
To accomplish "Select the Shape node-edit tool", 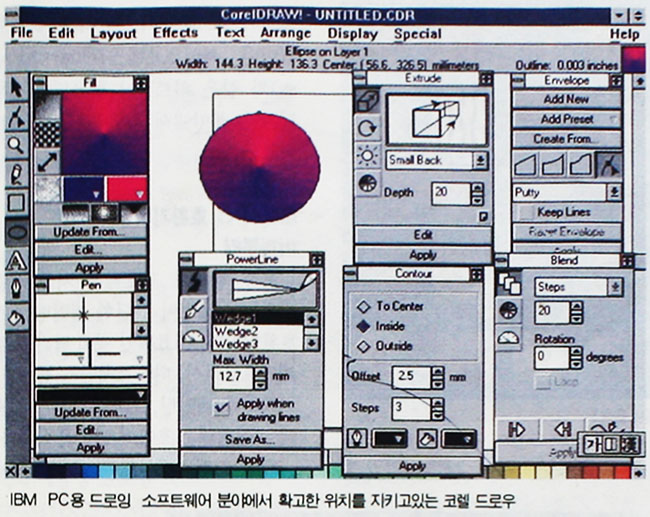I will [x=17, y=117].
